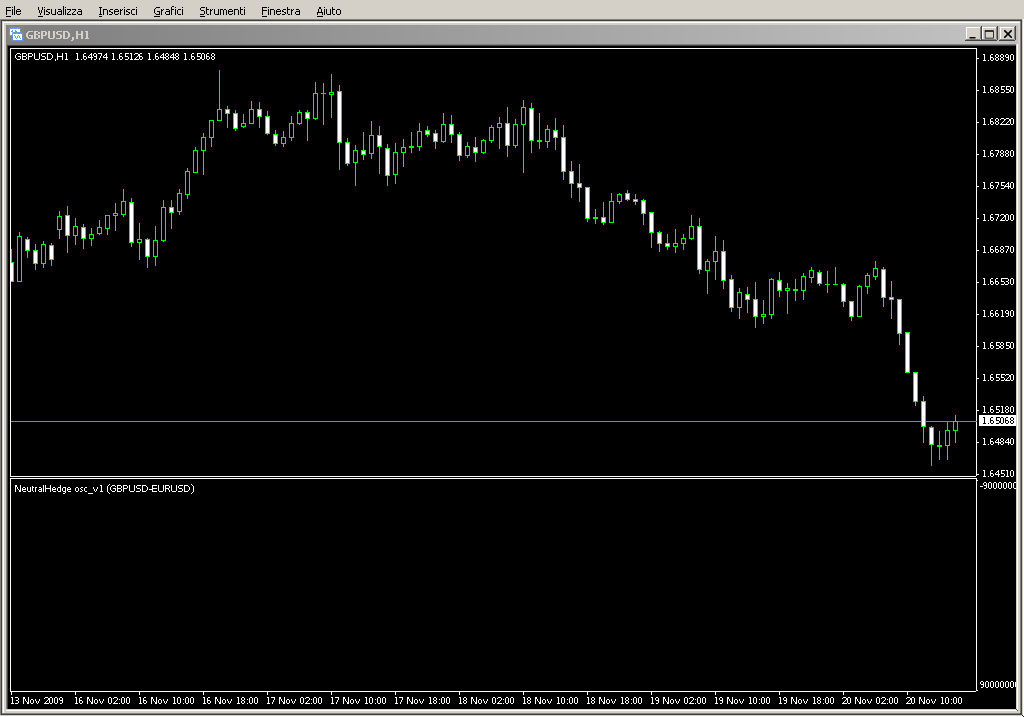Click the 1.65520 price scale label
1024x717 pixels.
(999, 377)
